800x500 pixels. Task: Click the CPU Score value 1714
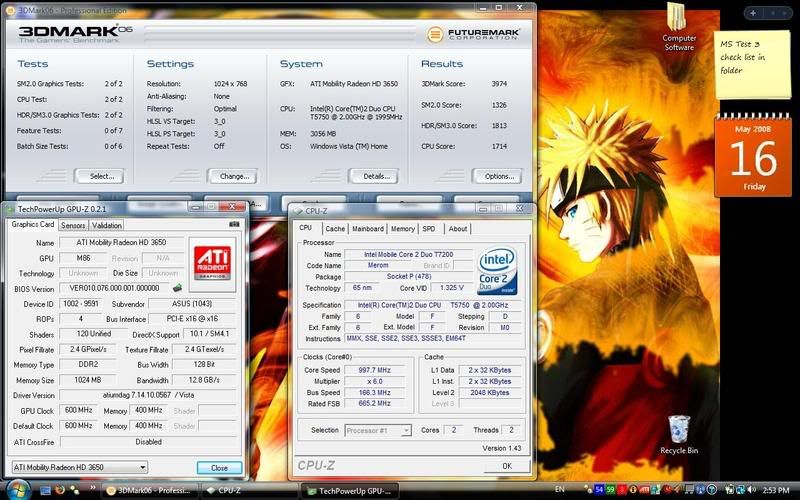coord(499,146)
